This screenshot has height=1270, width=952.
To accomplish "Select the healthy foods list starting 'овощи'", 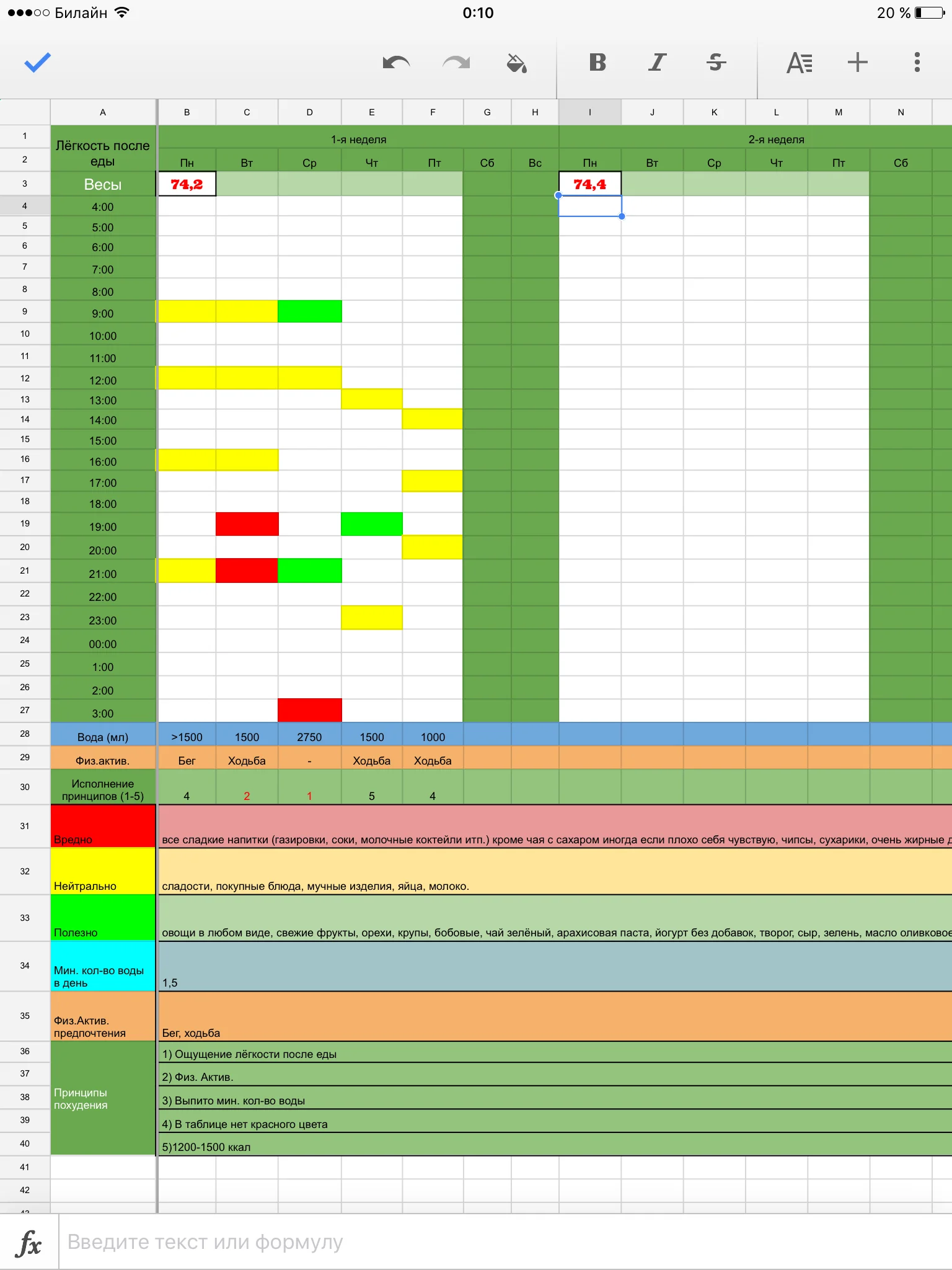I will [555, 918].
